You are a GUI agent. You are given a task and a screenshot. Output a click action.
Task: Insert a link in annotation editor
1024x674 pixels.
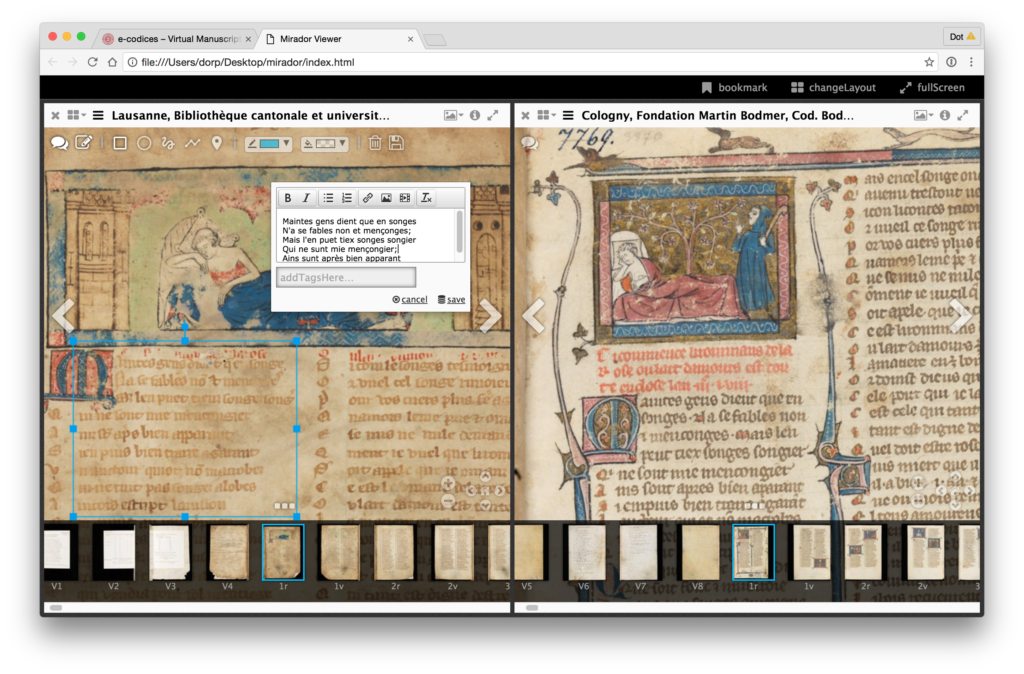(368, 198)
